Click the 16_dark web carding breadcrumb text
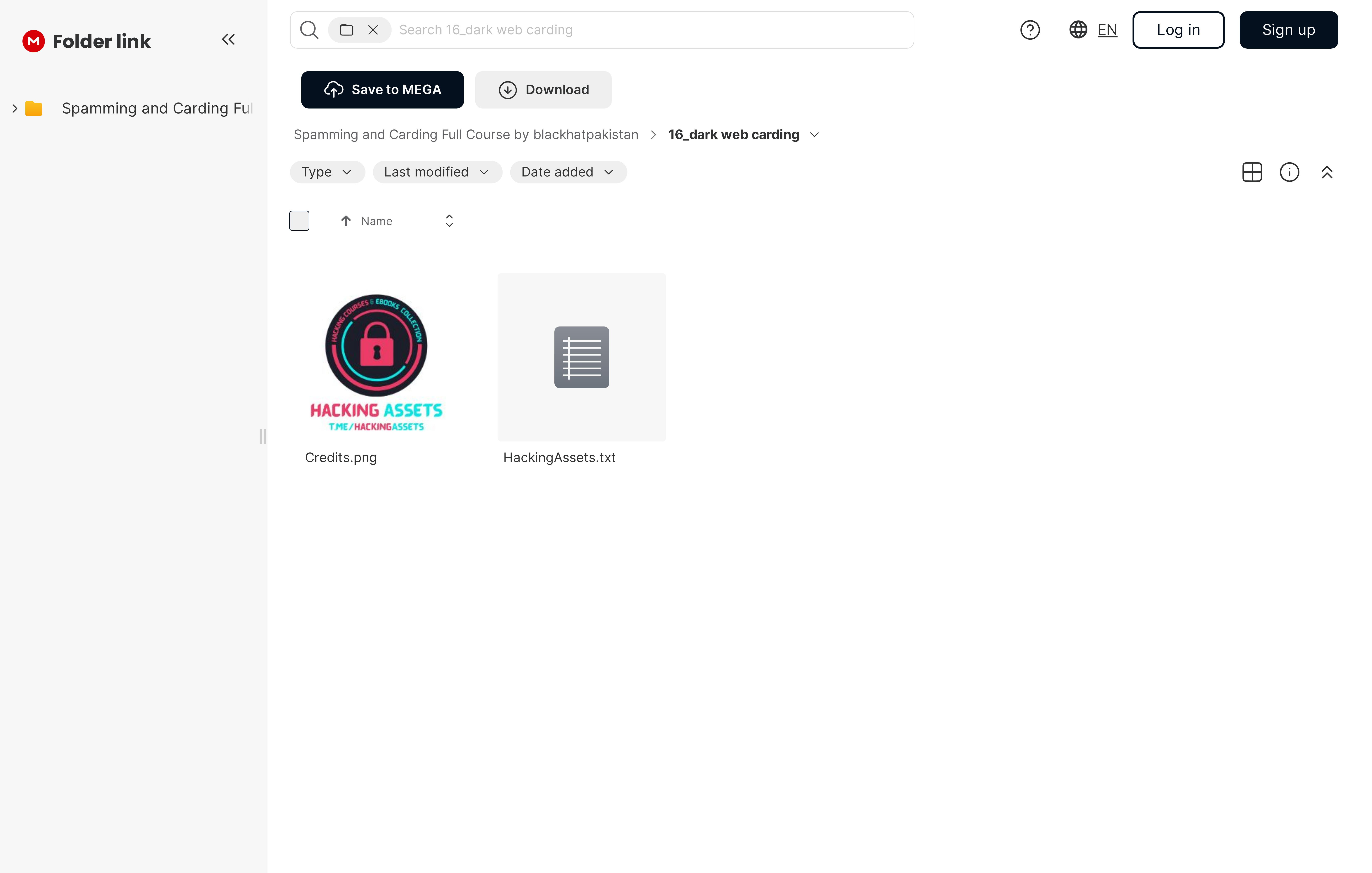 click(x=734, y=134)
